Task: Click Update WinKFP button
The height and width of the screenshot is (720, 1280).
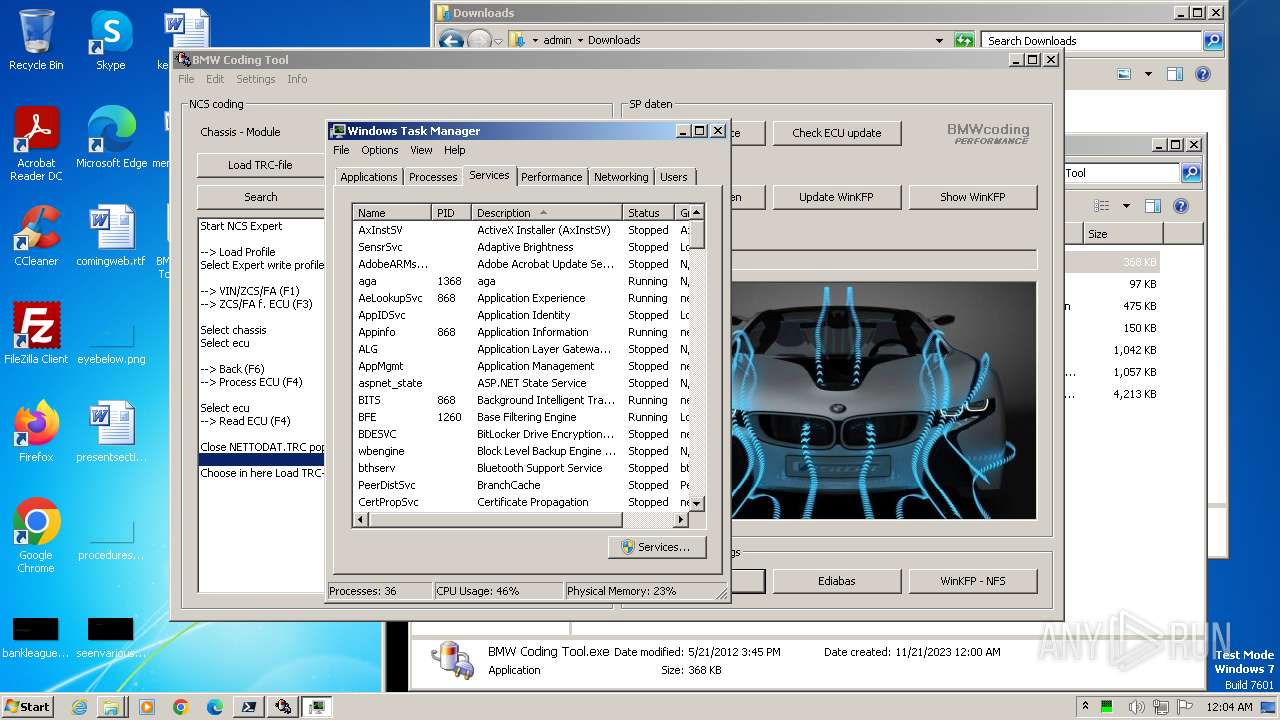Action: tap(836, 197)
